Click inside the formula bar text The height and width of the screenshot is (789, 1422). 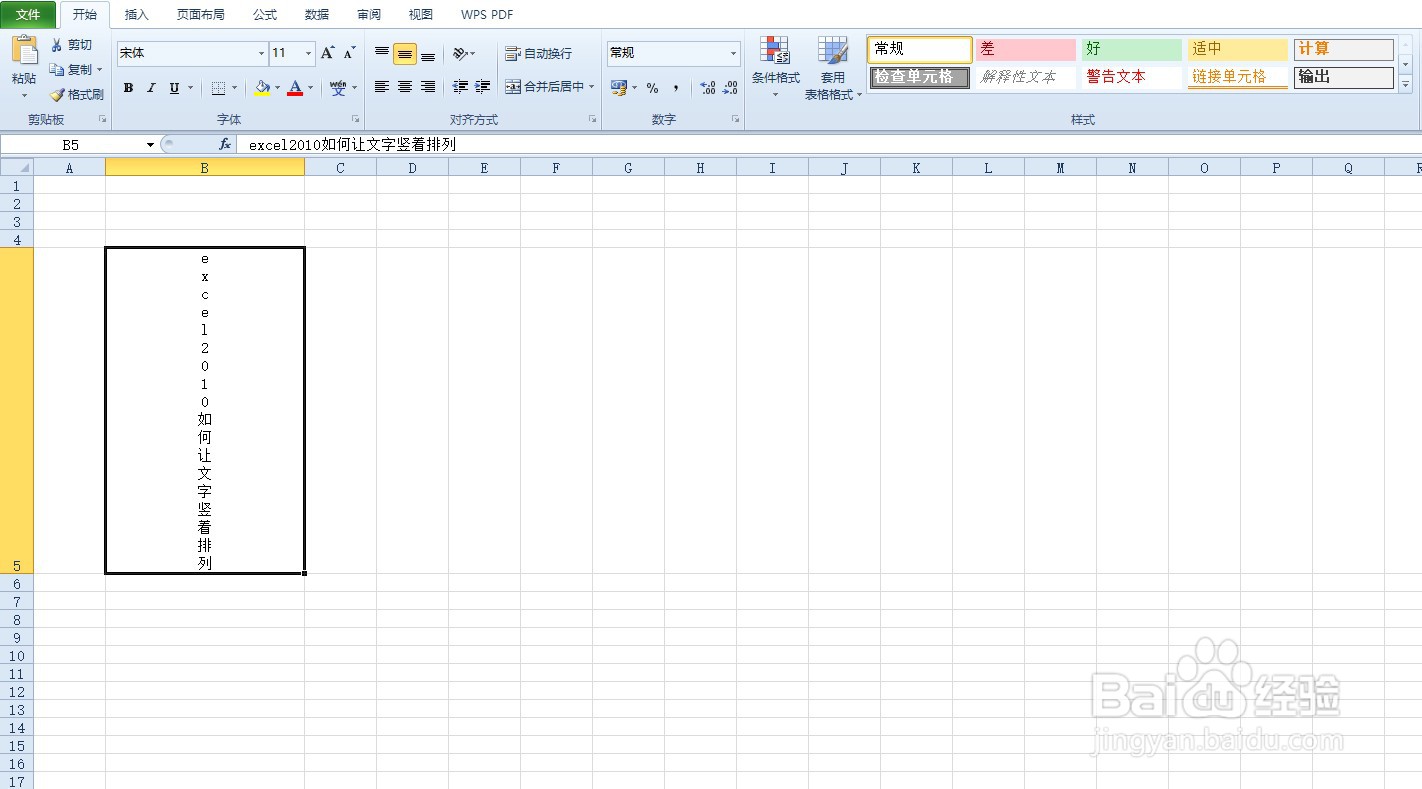point(400,143)
